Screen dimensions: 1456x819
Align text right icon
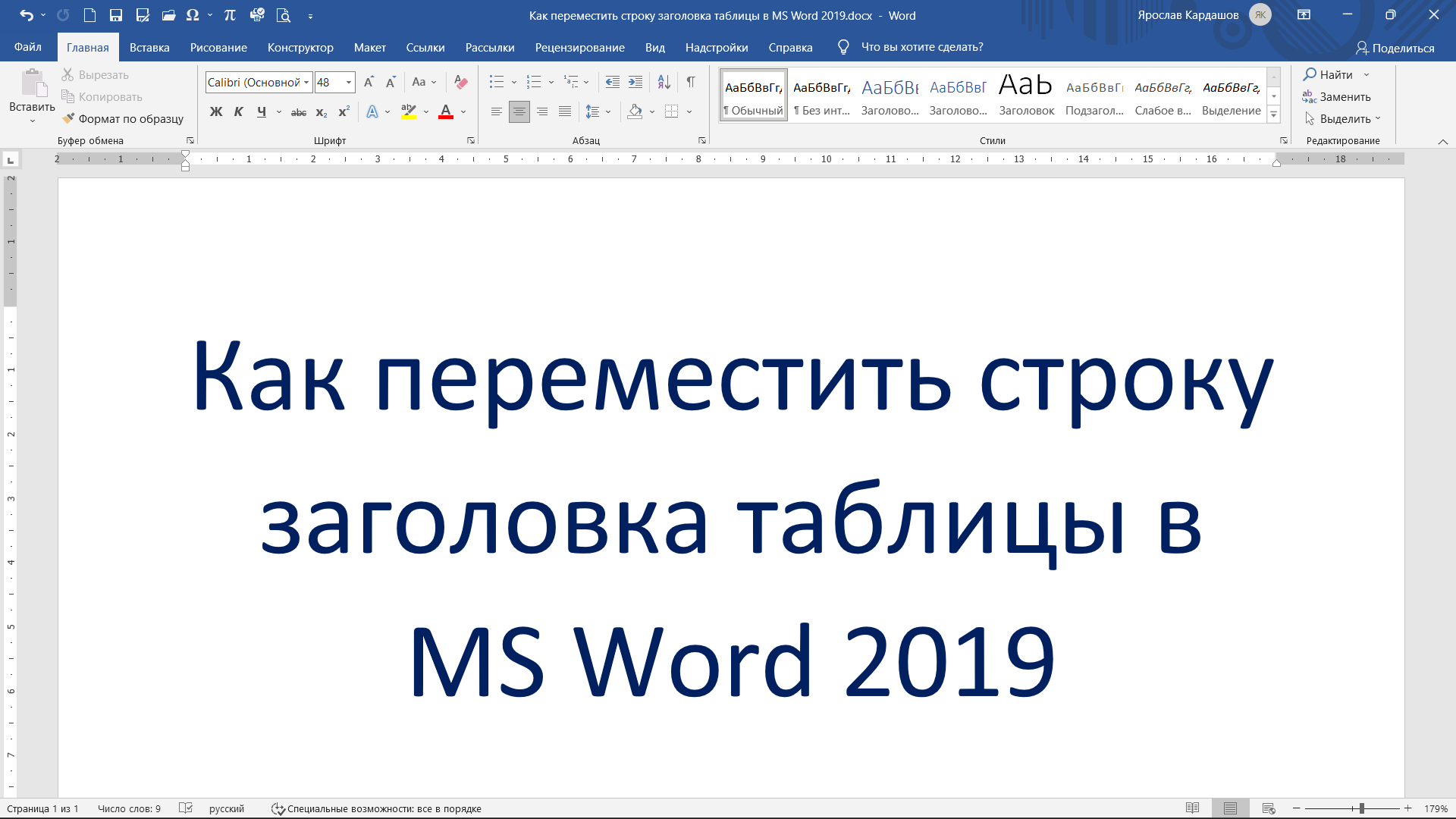click(542, 112)
